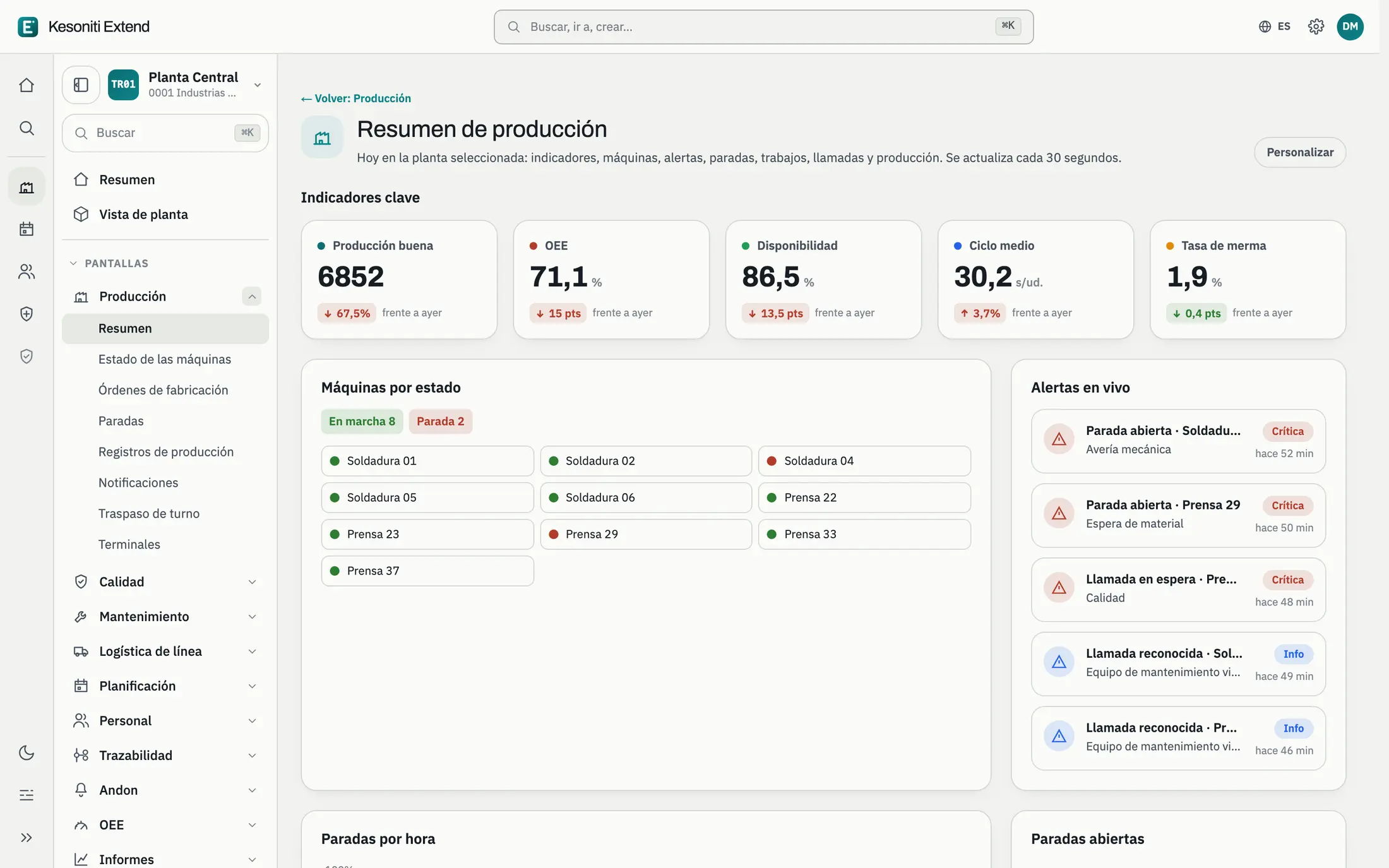Open the Planta Central plant selector dropdown
This screenshot has width=1389, height=868.
[x=186, y=85]
